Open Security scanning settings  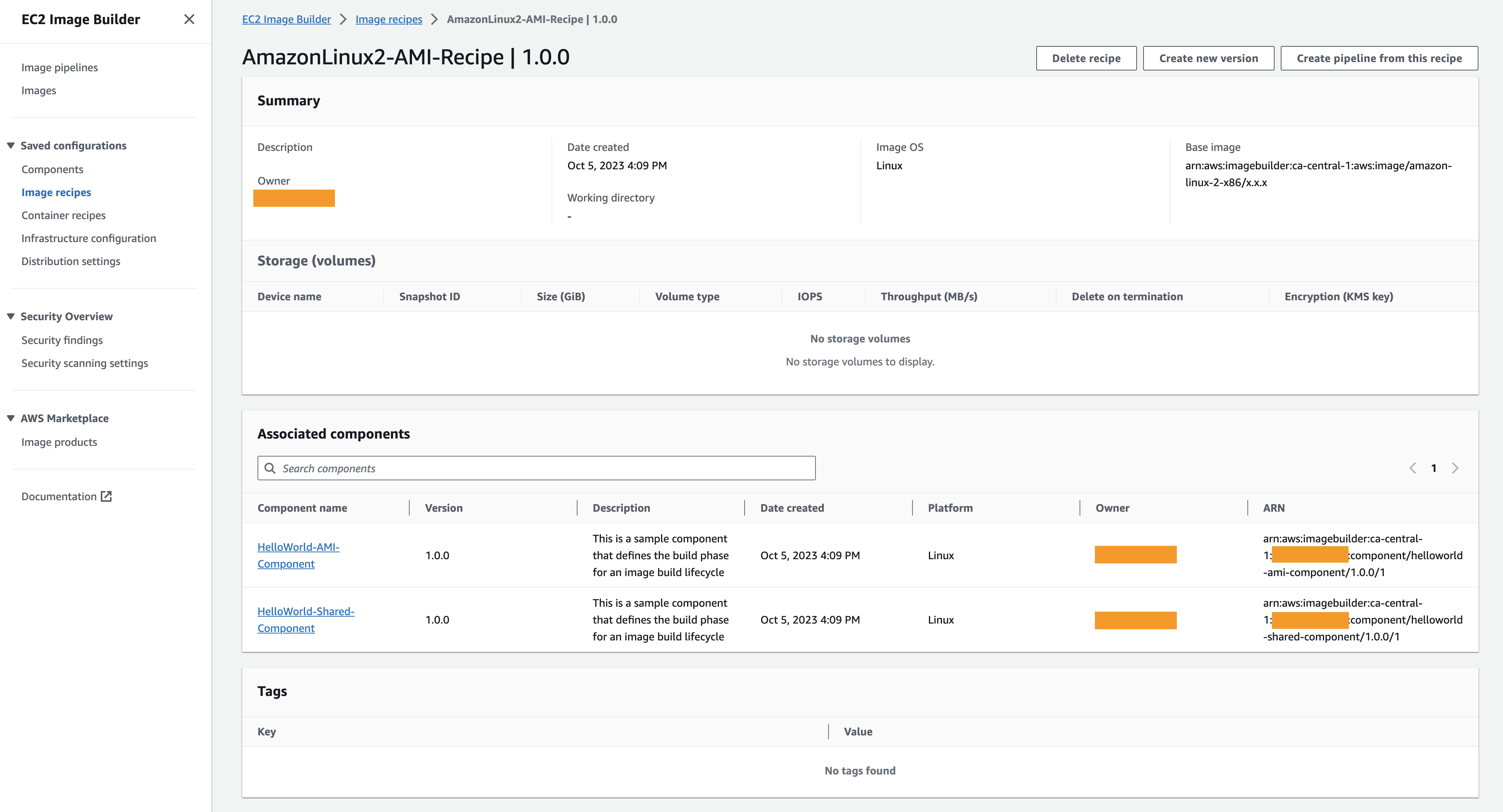[x=85, y=362]
